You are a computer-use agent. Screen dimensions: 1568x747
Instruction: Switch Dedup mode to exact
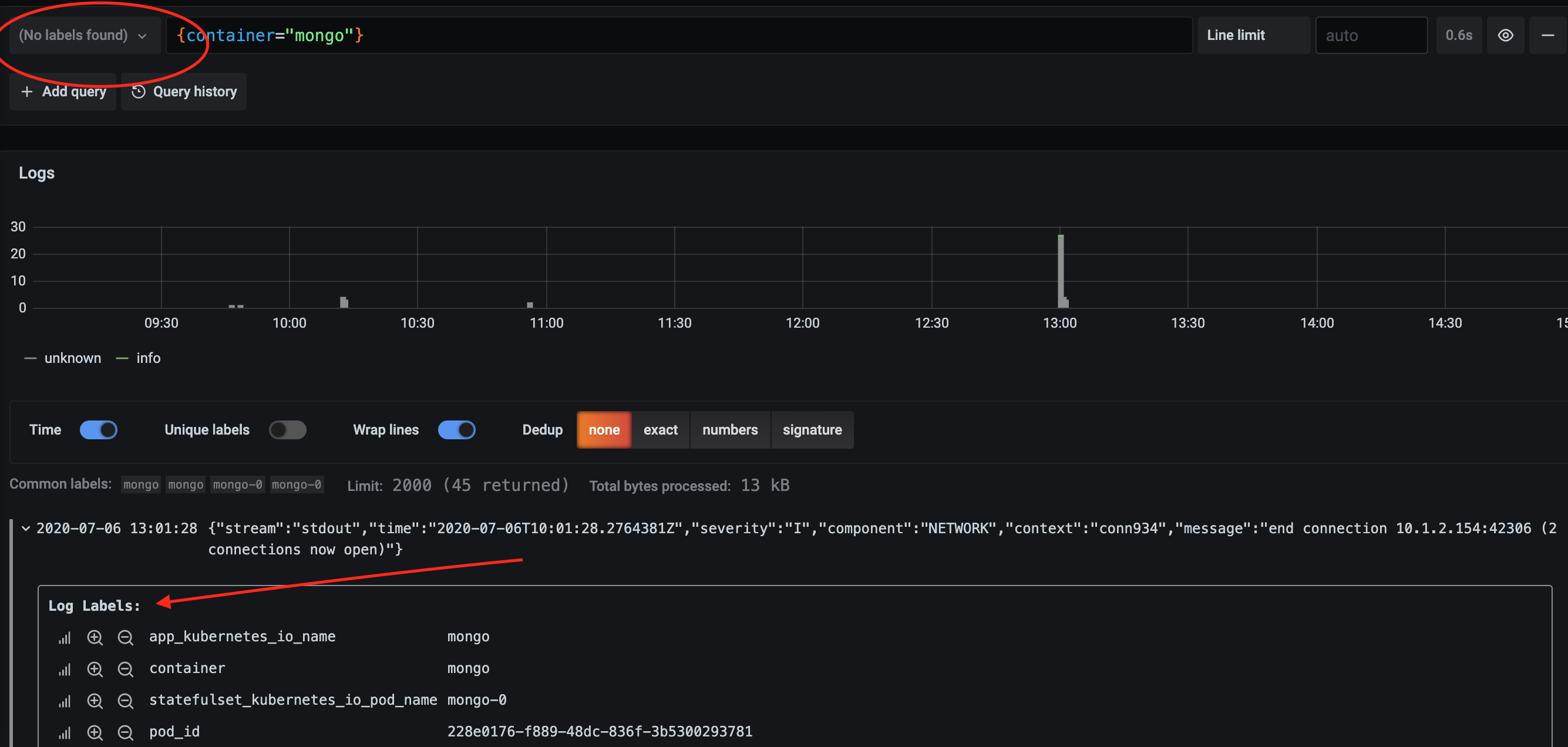pyautogui.click(x=660, y=430)
